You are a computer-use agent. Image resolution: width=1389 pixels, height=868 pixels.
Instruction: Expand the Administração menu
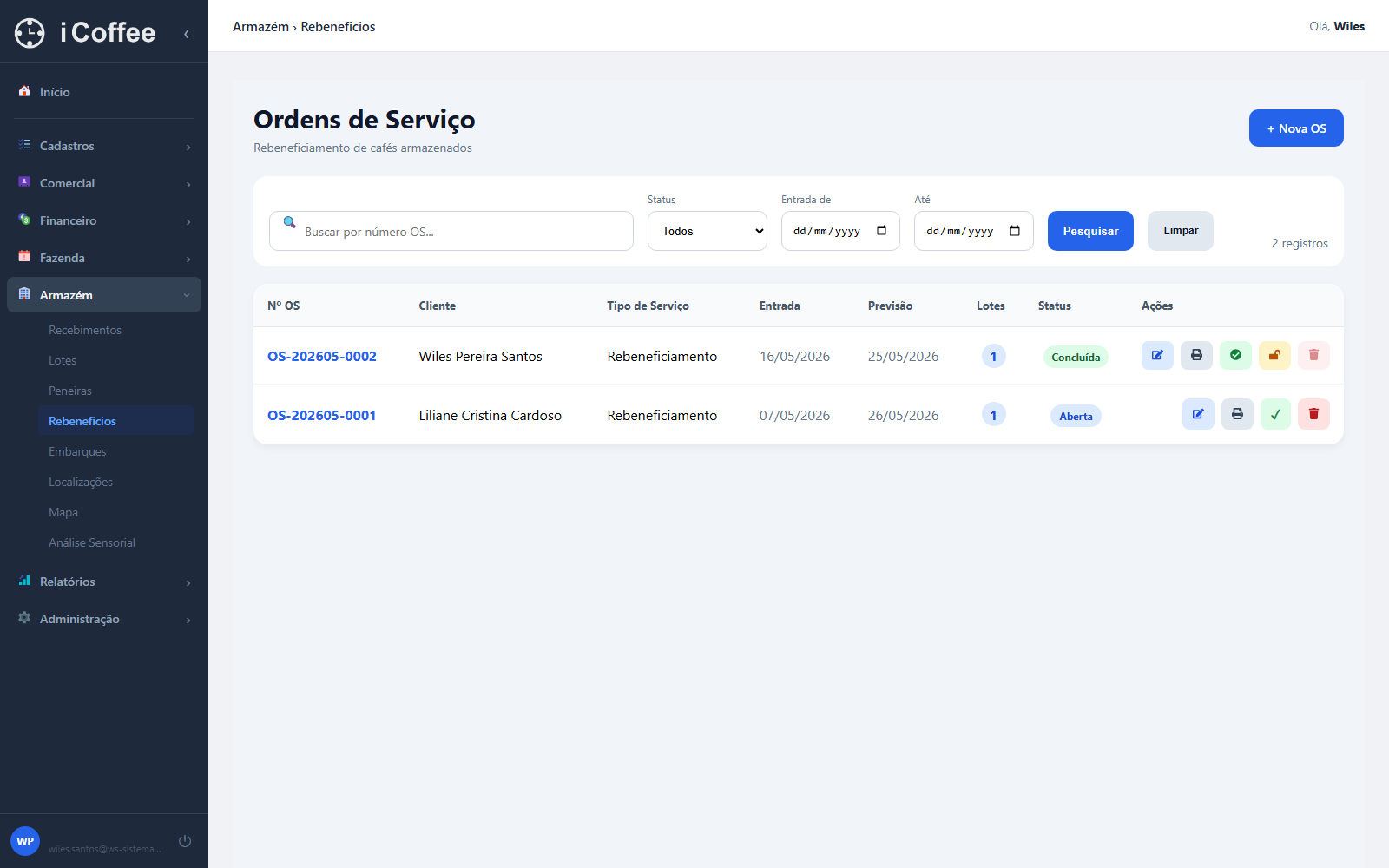pos(104,619)
